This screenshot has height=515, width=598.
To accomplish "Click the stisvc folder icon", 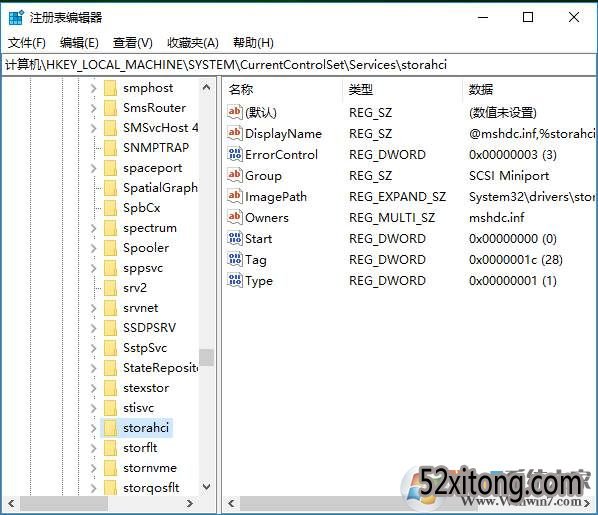I will tap(111, 408).
